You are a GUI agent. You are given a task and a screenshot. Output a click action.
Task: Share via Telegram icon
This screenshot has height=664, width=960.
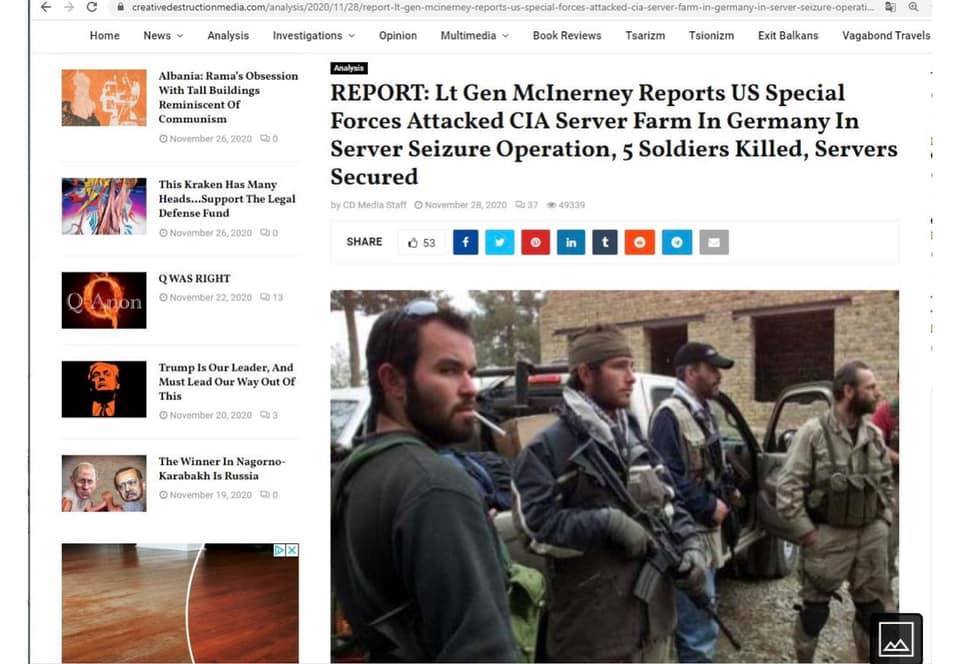click(677, 242)
